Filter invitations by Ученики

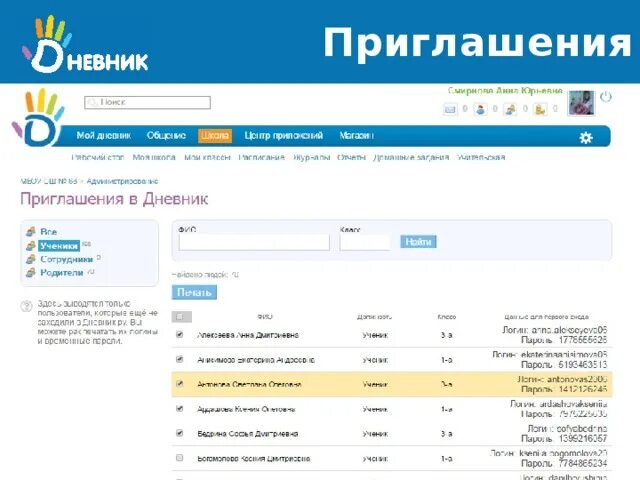coord(59,246)
